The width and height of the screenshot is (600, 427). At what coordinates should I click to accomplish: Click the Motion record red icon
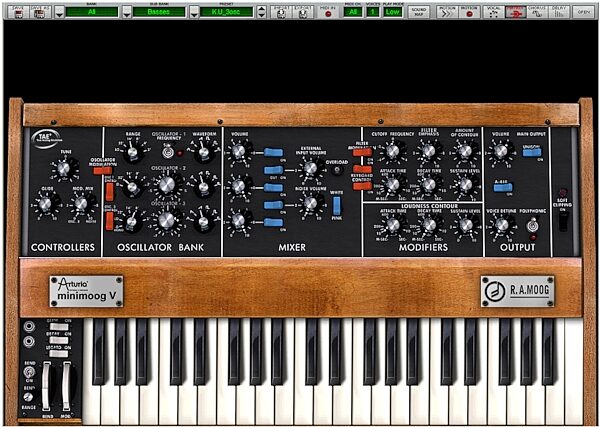coord(469,13)
